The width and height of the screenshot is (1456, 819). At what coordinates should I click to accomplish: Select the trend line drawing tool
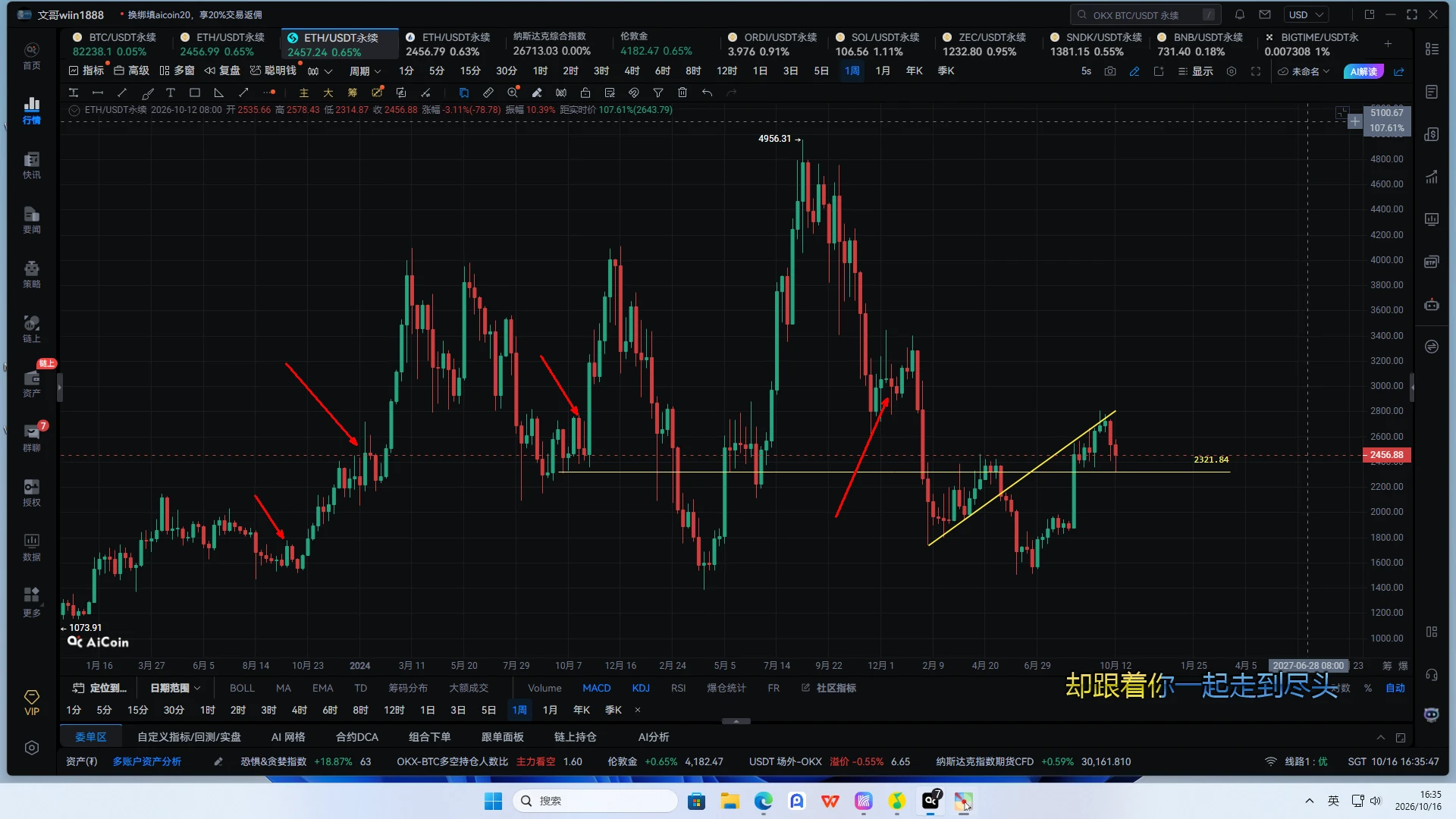122,93
